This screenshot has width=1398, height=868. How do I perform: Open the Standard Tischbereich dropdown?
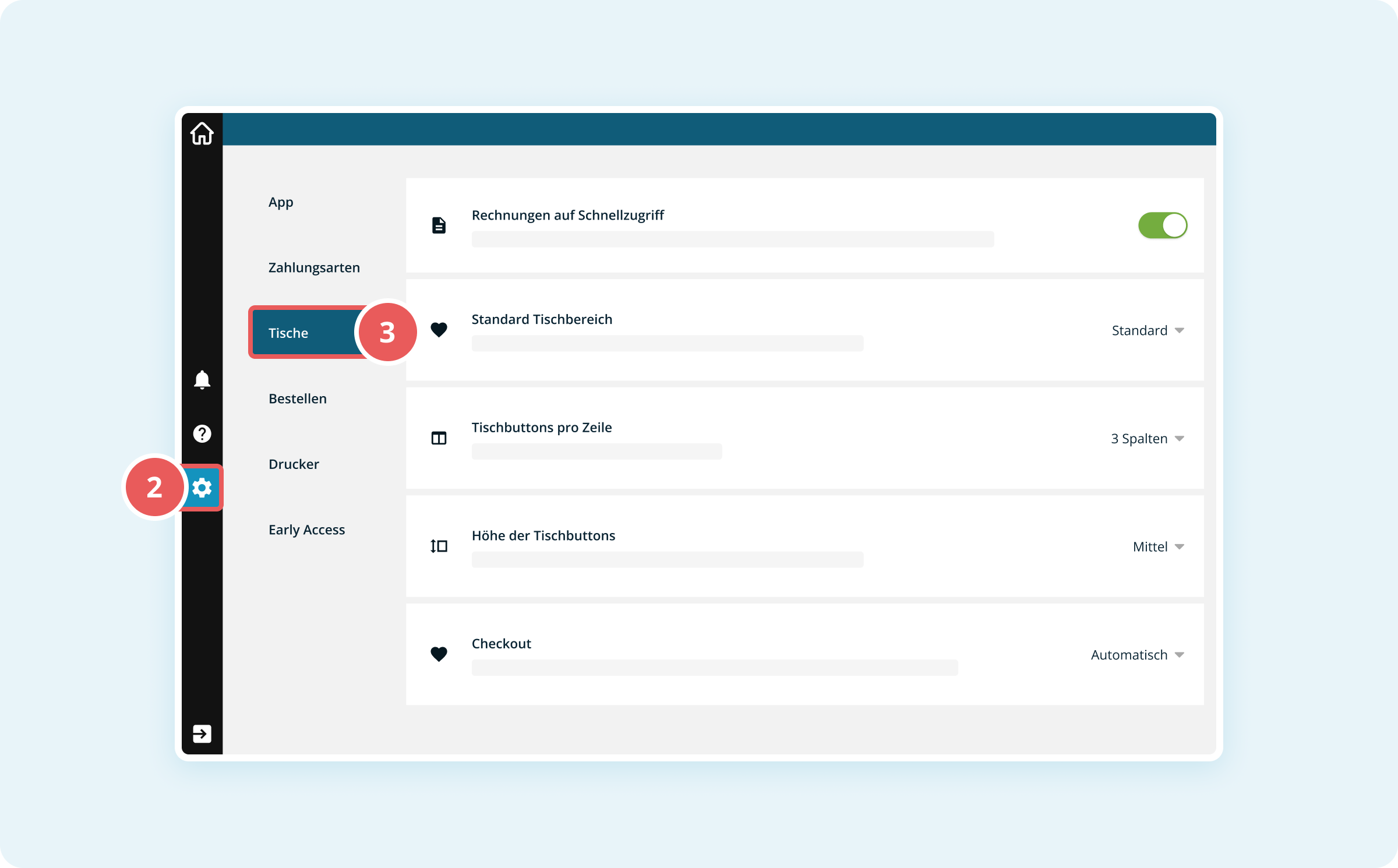1148,330
